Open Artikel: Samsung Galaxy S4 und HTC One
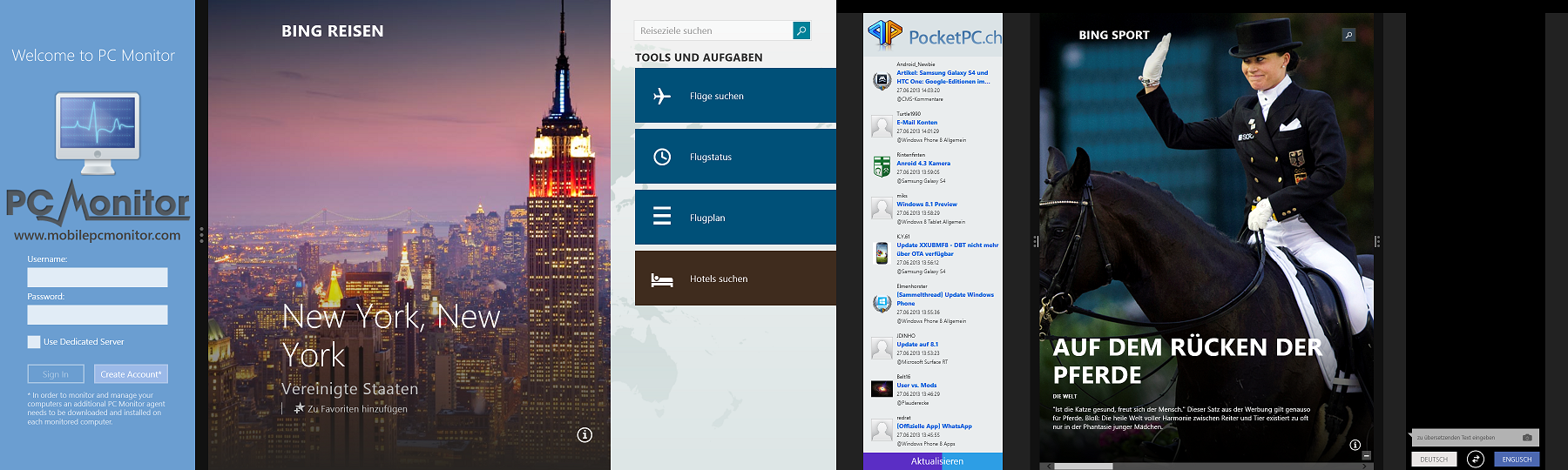This screenshot has height=470, width=1568. 943,77
